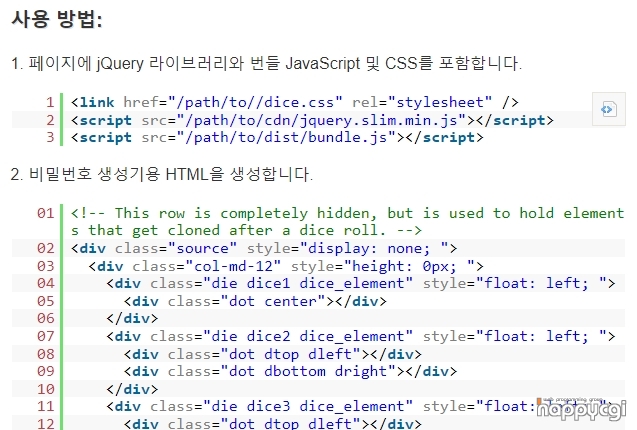Click the 'dot center' div code line
The image size is (637, 430).
255,301
